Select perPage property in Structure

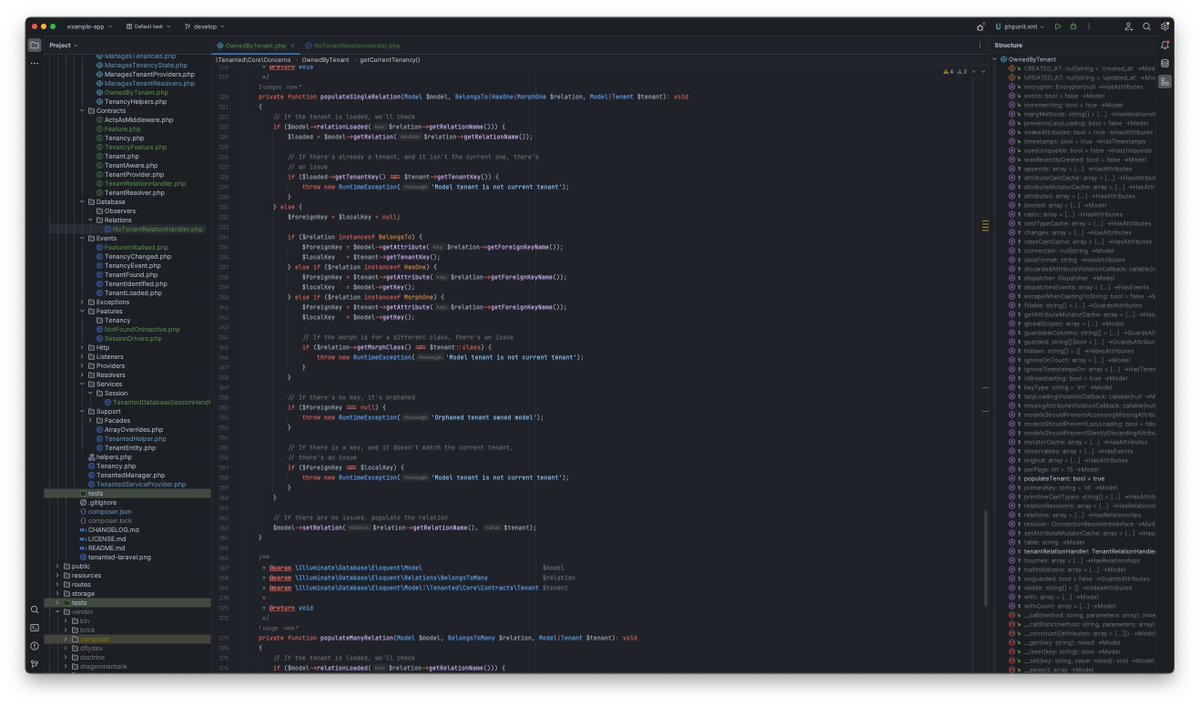pyautogui.click(x=1054, y=469)
